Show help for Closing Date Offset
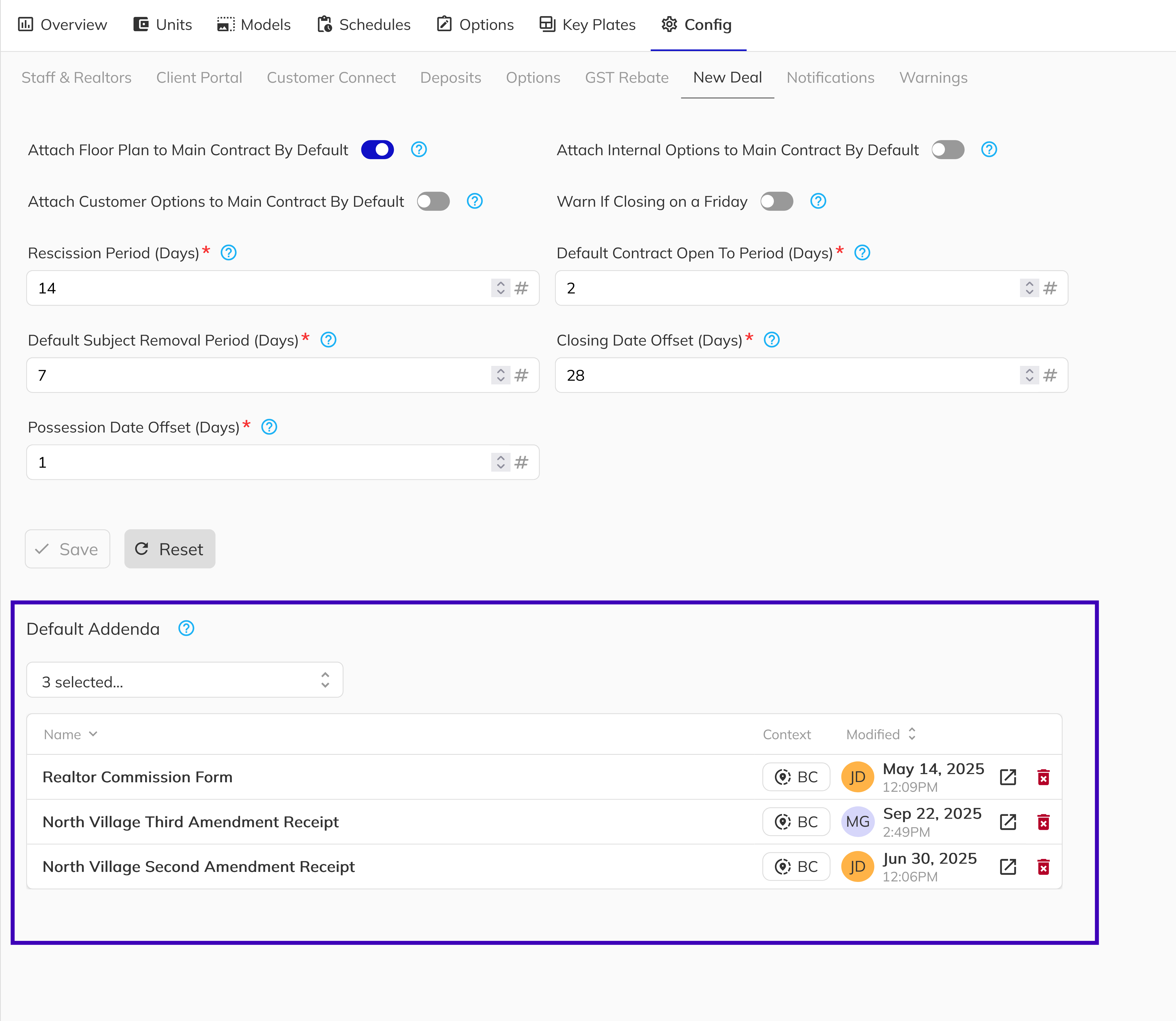This screenshot has height=1021, width=1176. [771, 339]
